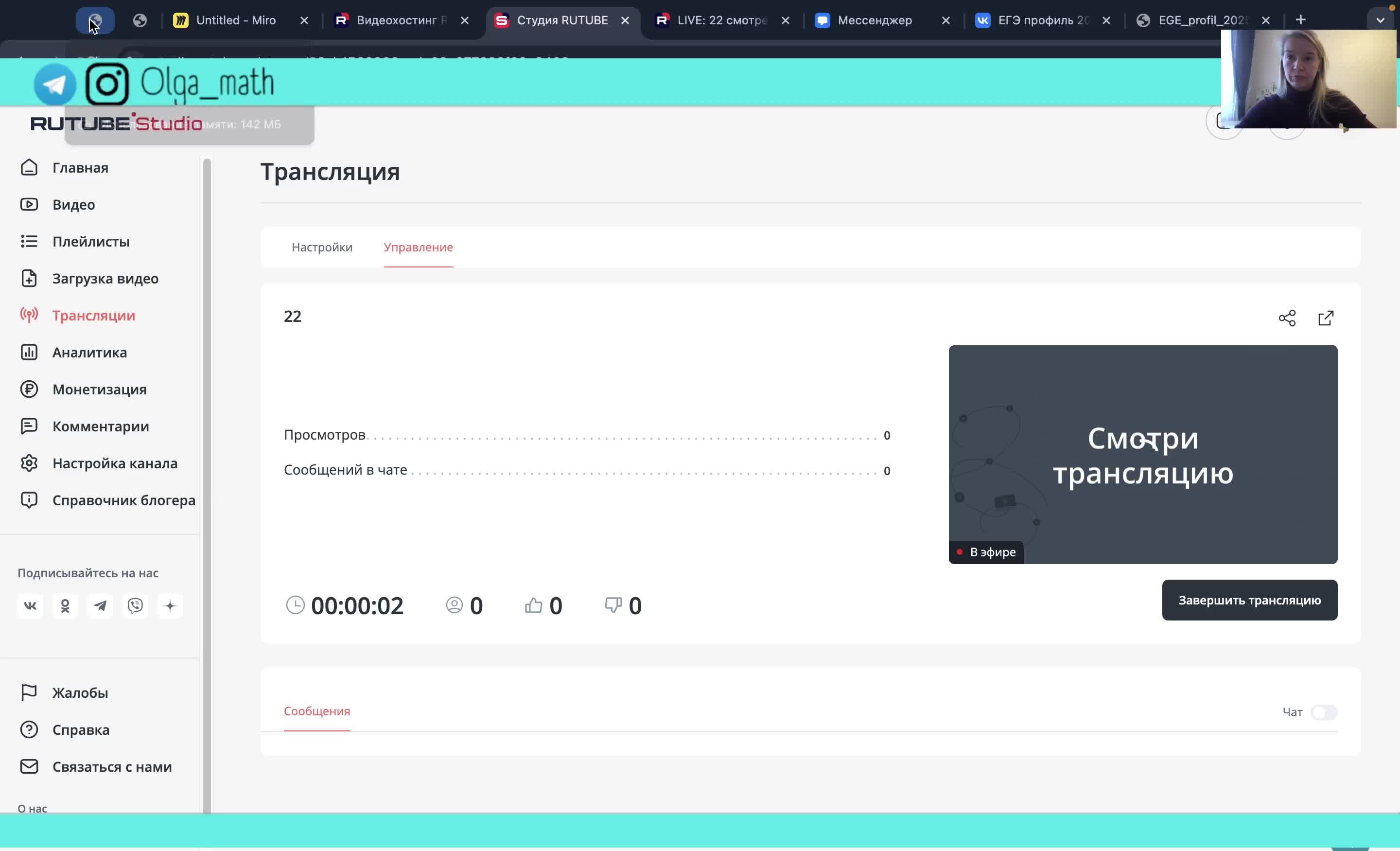Click the viewers person counter icon
Viewport: 1400px width, 851px height.
(454, 605)
